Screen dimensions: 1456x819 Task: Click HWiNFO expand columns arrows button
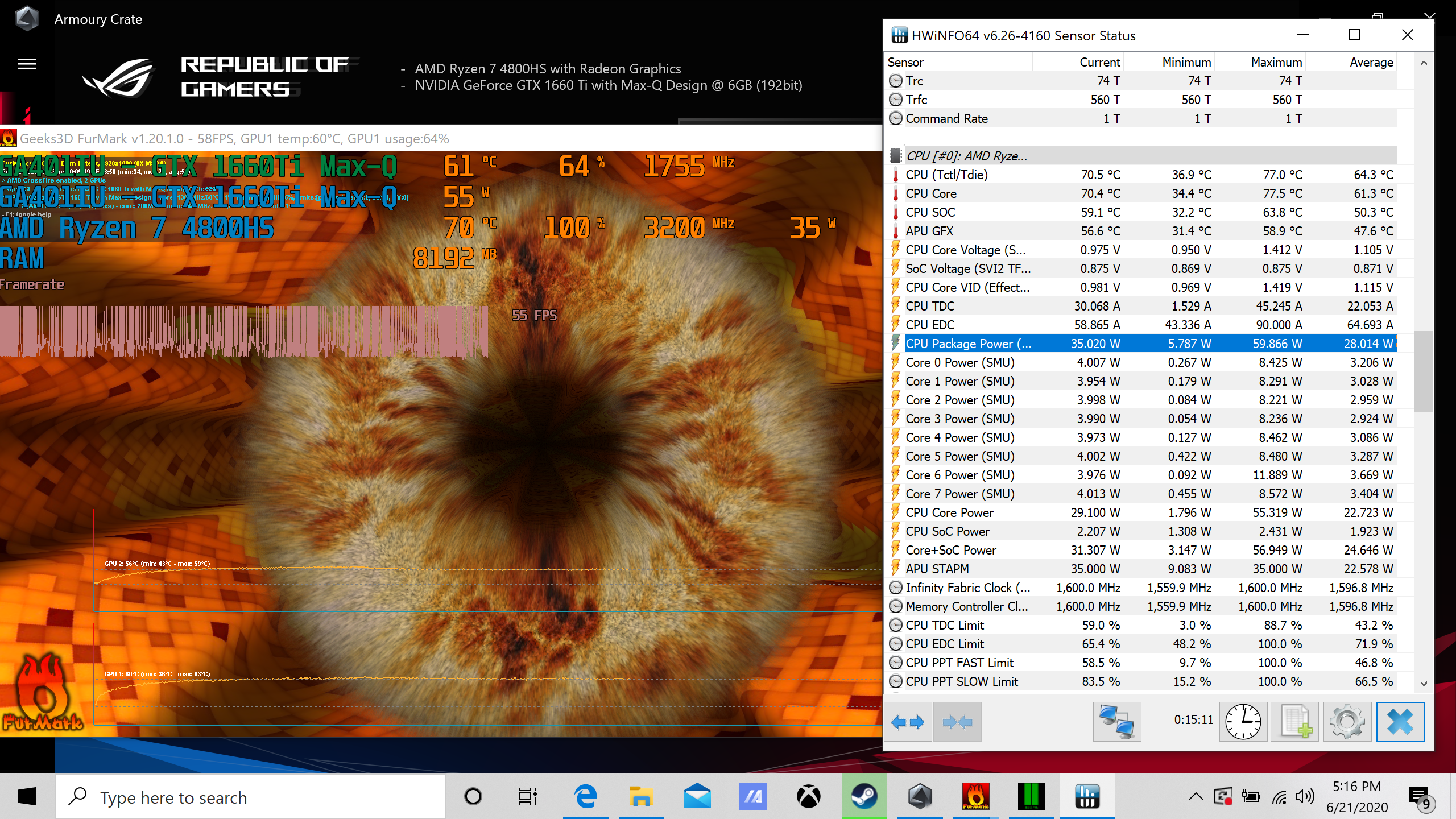(908, 722)
